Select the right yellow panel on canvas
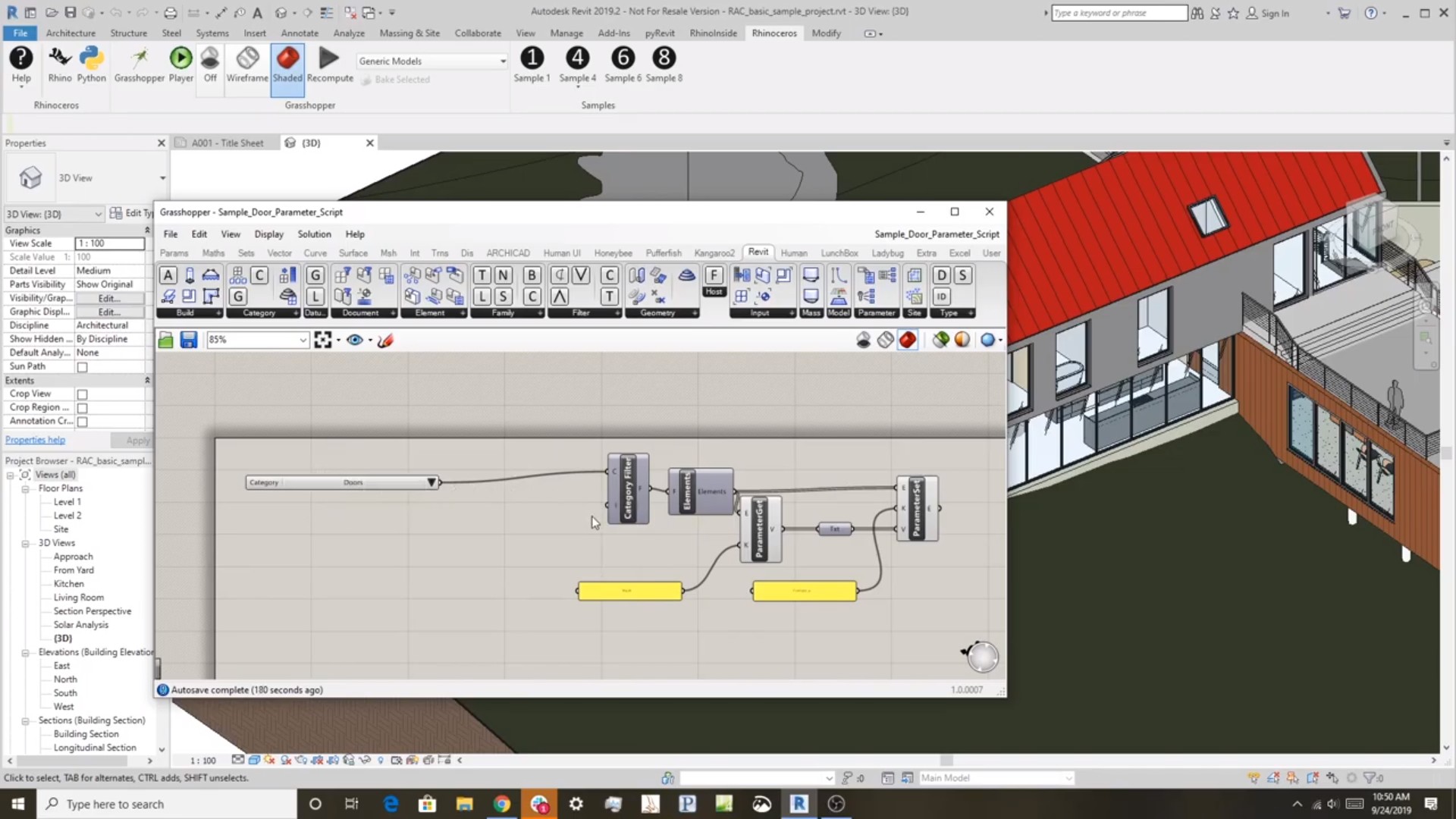1456x819 pixels. point(805,591)
